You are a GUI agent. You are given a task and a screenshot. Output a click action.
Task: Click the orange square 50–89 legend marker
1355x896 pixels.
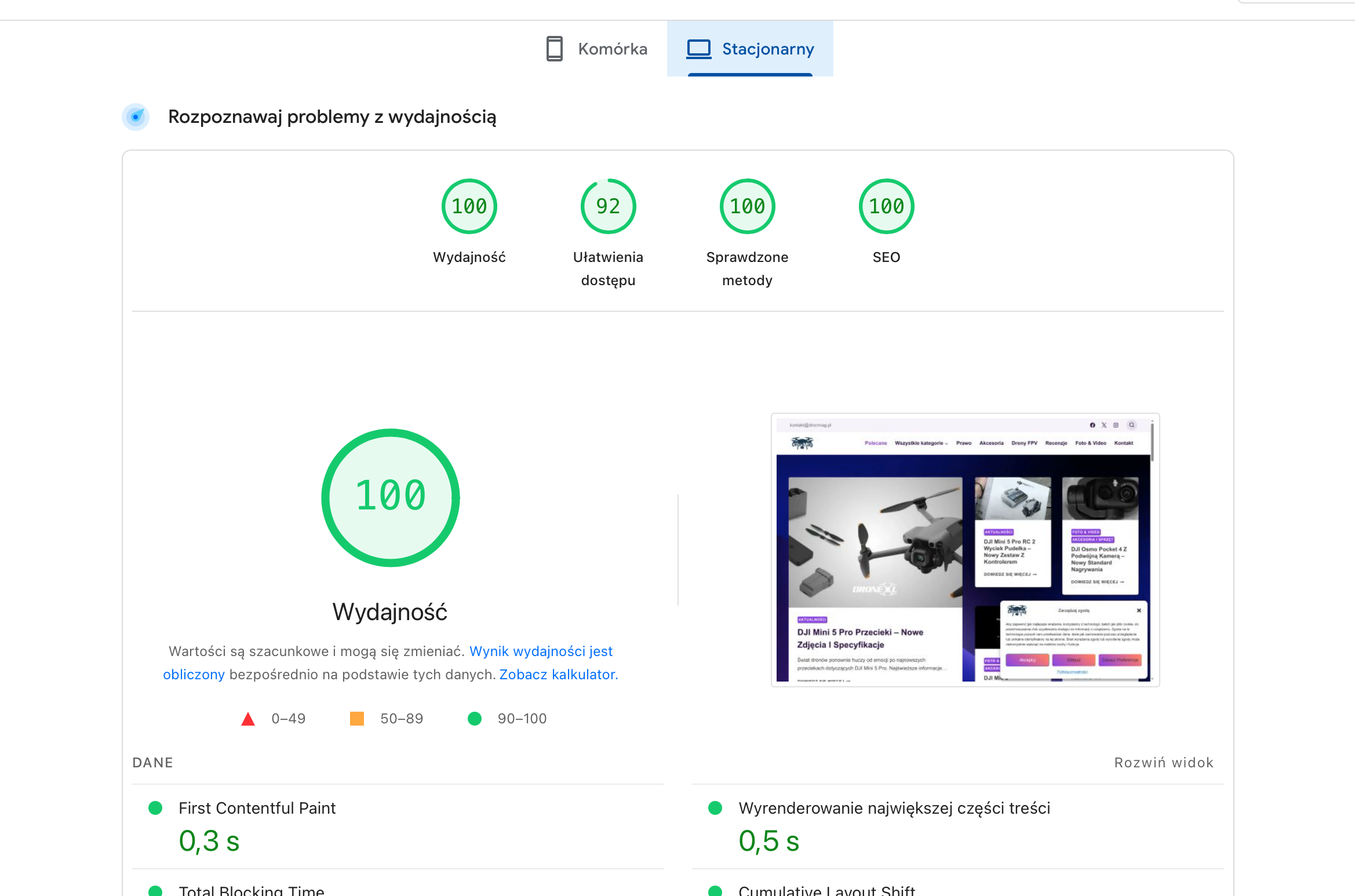357,719
